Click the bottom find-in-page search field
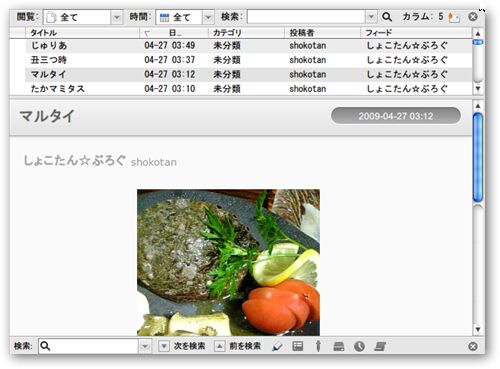 click(x=88, y=346)
